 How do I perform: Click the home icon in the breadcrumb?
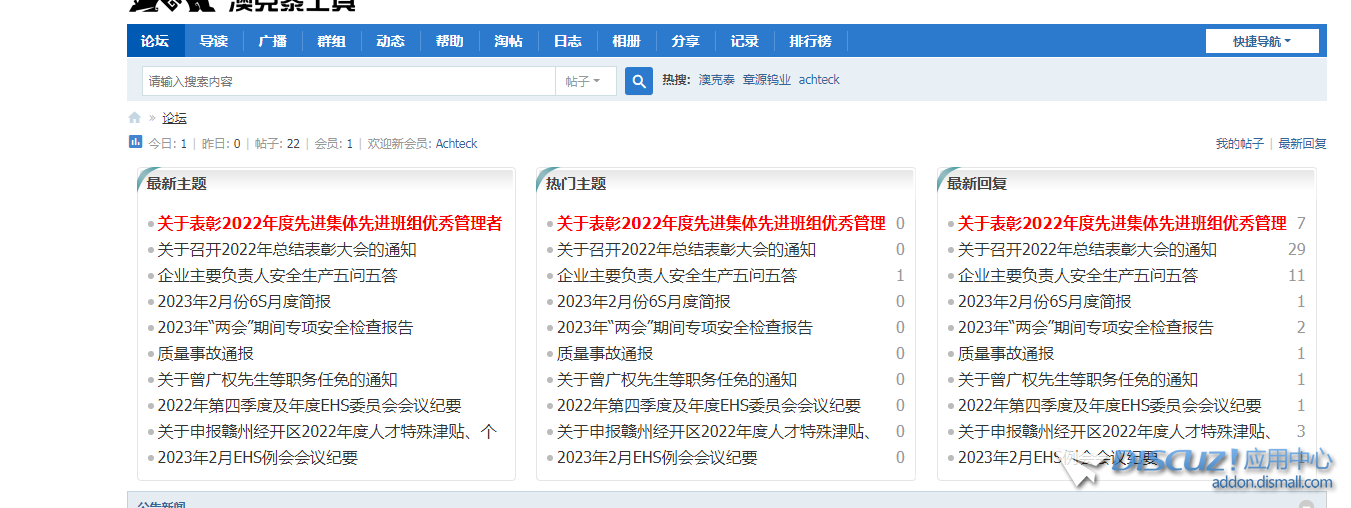[x=135, y=118]
